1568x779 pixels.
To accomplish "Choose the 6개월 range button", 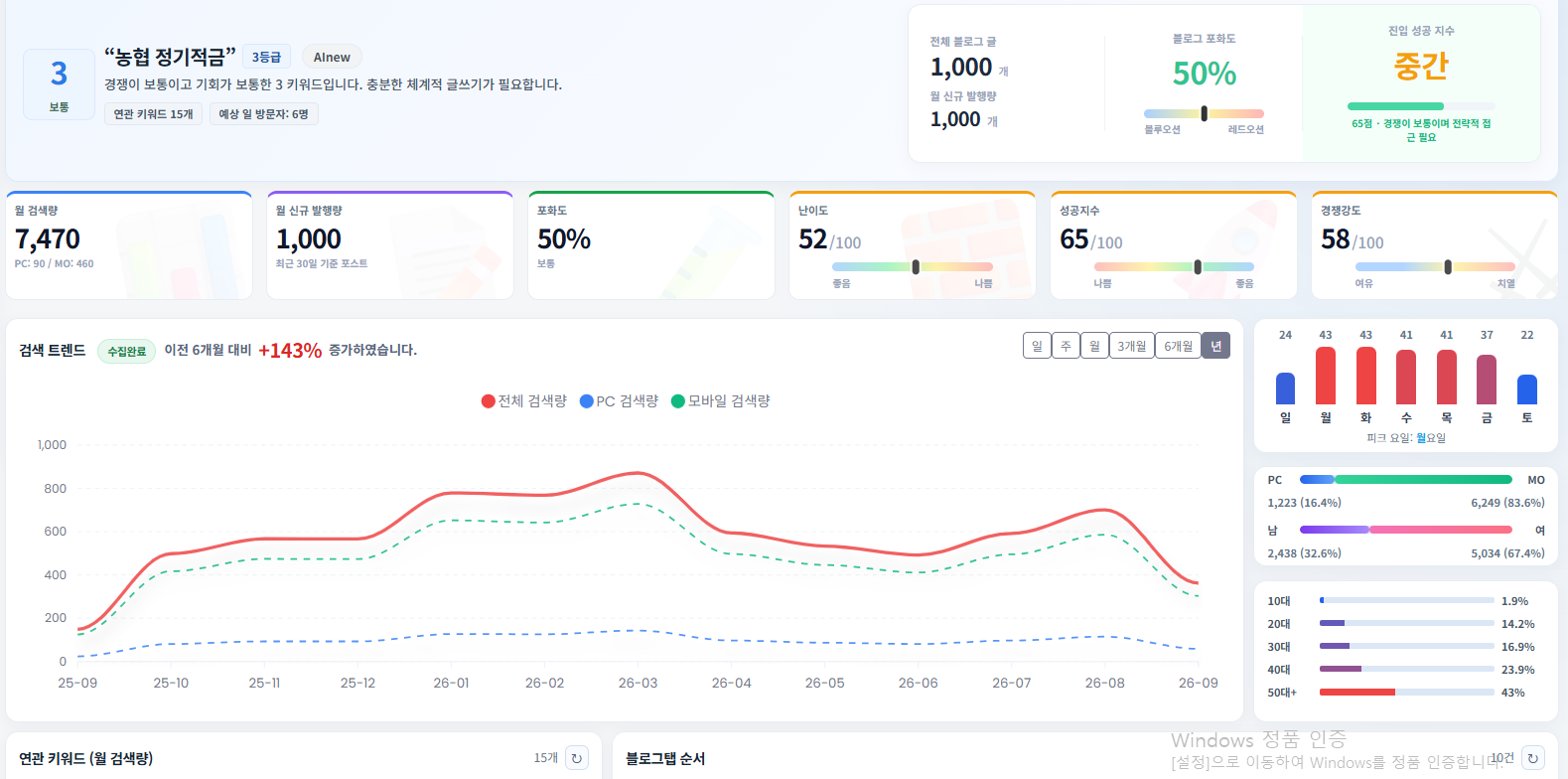I will (1179, 346).
